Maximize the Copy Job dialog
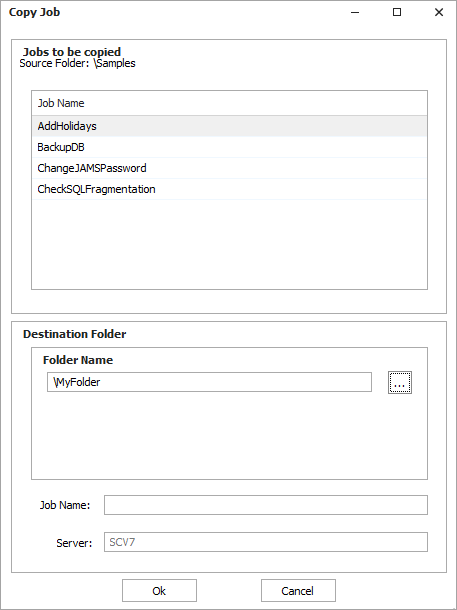Viewport: 457px width, 610px height. click(397, 12)
